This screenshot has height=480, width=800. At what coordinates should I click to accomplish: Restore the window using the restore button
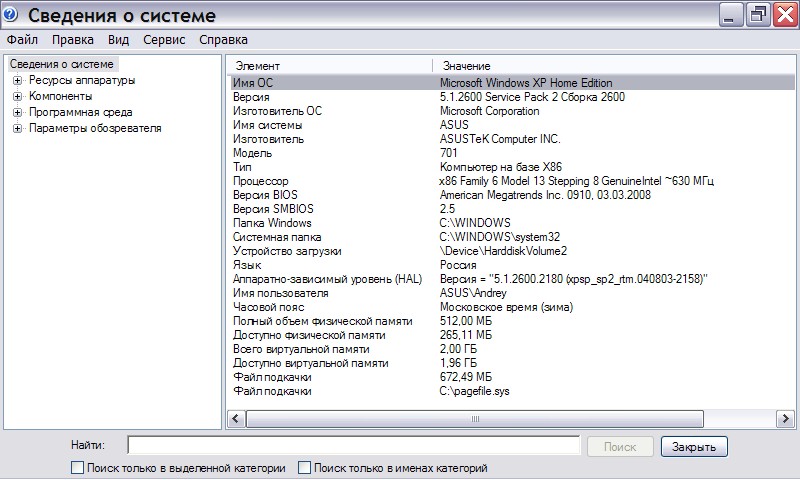coord(758,14)
